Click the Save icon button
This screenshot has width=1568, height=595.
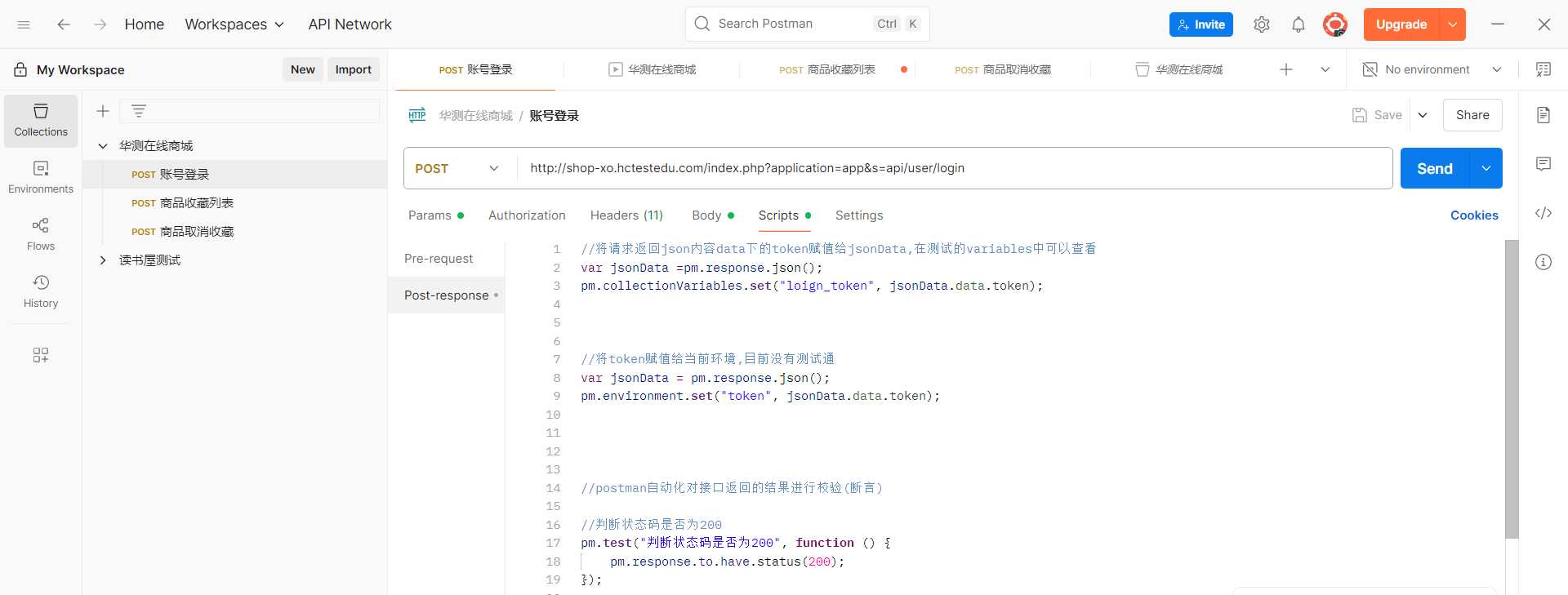1378,115
